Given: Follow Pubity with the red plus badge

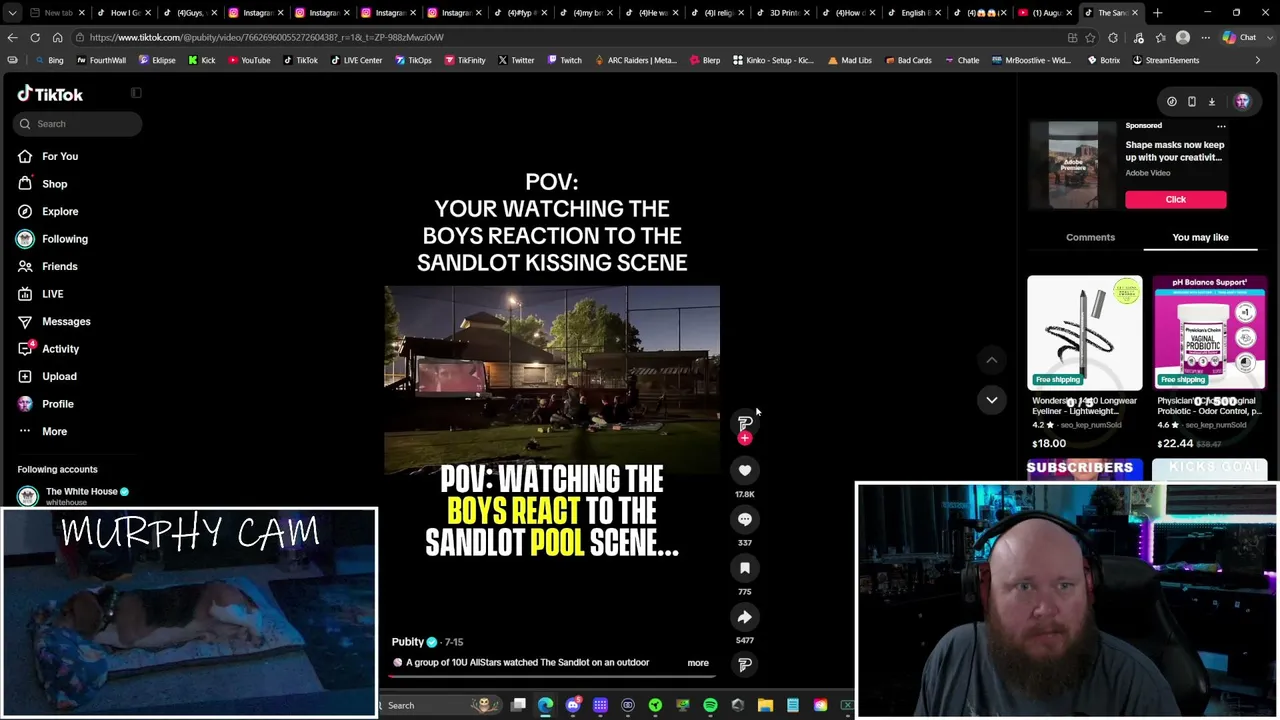Looking at the screenshot, I should point(744,438).
